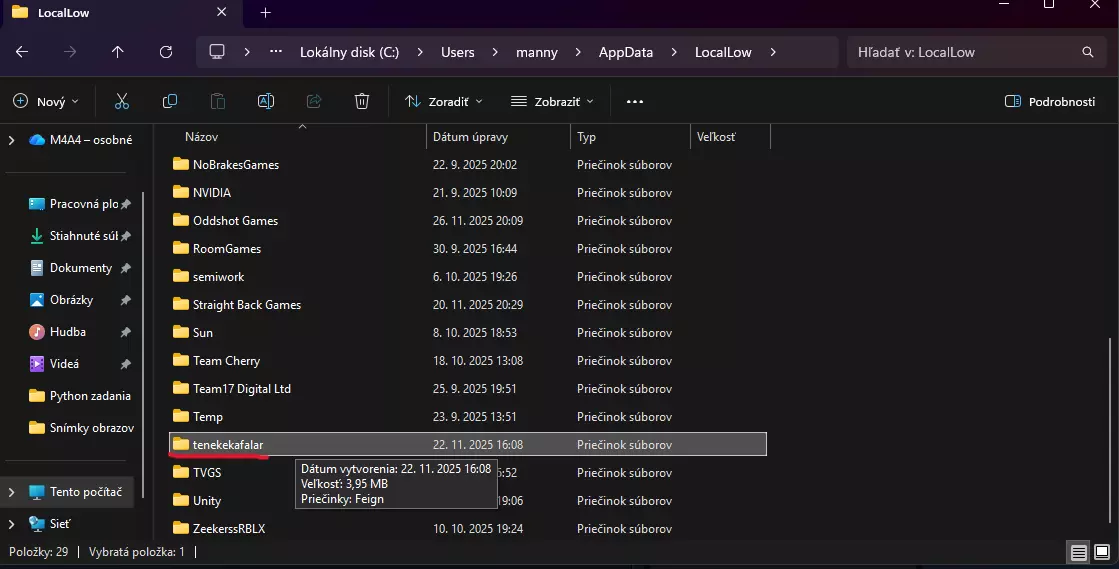Select the RoomGames folder
This screenshot has height=569, width=1119.
[467, 248]
